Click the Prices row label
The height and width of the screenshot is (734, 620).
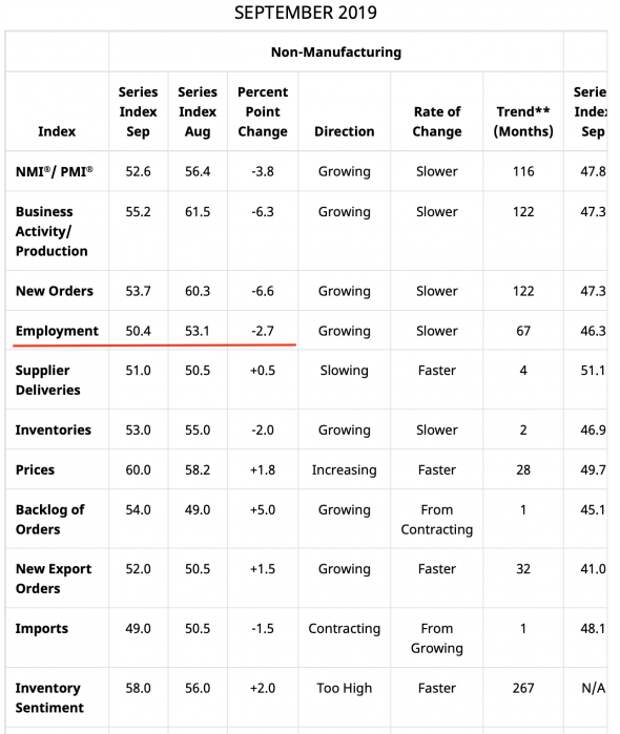[35, 470]
